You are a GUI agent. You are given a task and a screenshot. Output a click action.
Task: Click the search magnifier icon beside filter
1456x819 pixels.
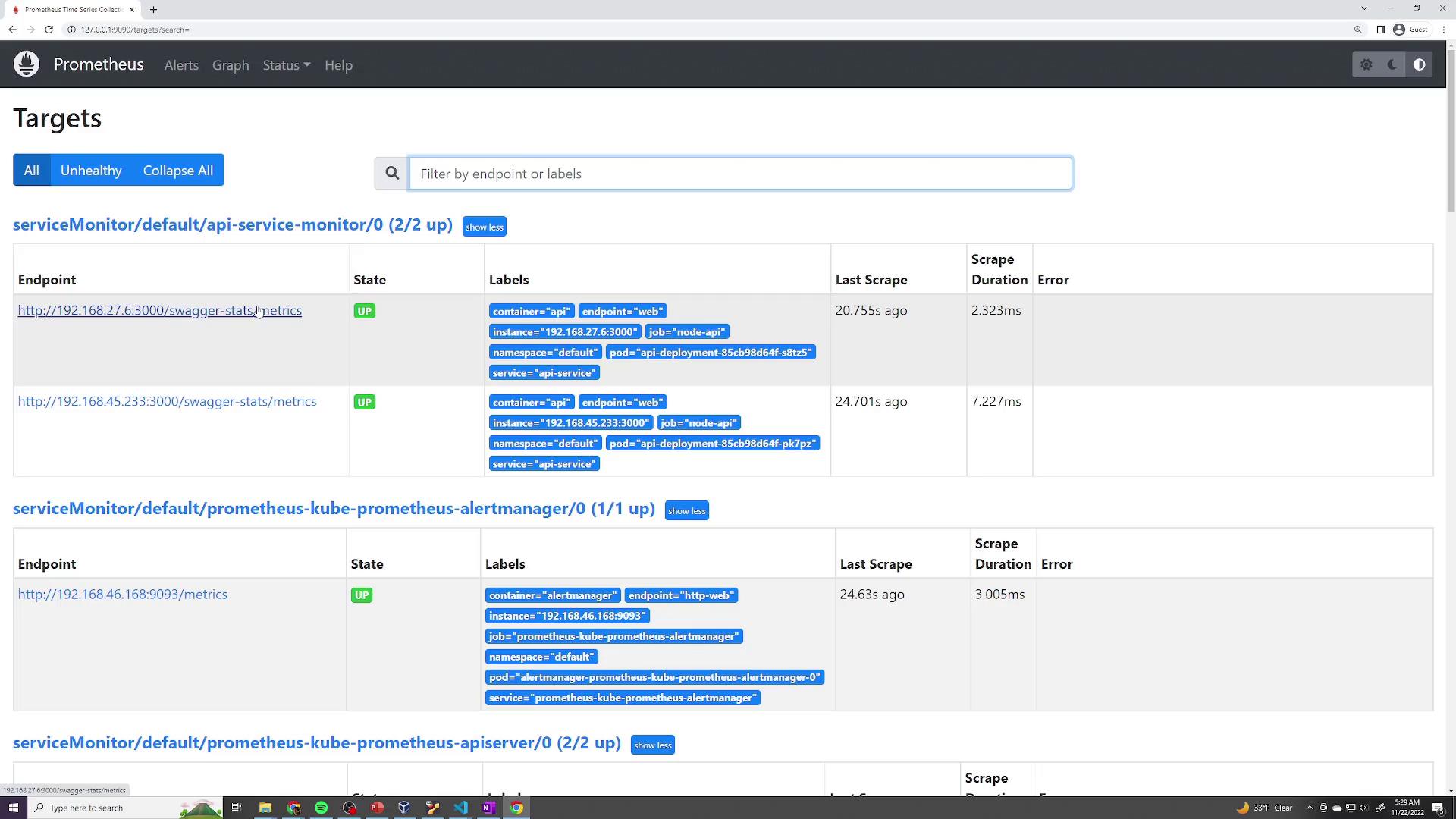pos(392,174)
